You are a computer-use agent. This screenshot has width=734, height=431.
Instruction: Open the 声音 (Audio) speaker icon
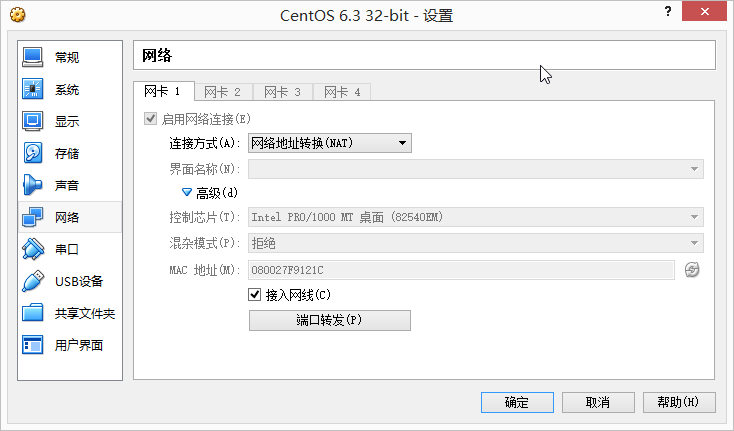tap(33, 185)
